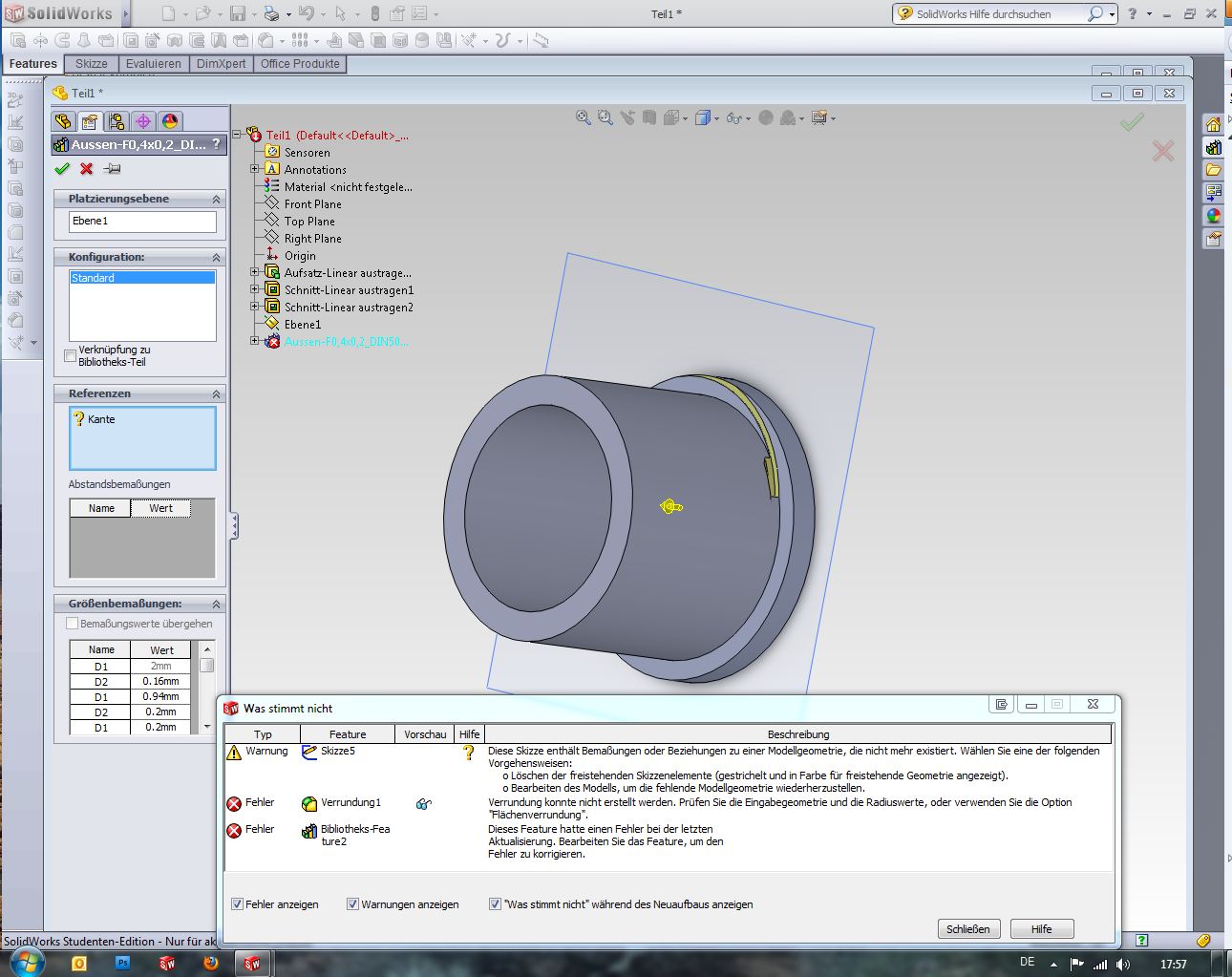Image resolution: width=1232 pixels, height=977 pixels.
Task: Collapse the Referenzen section
Action: point(216,394)
